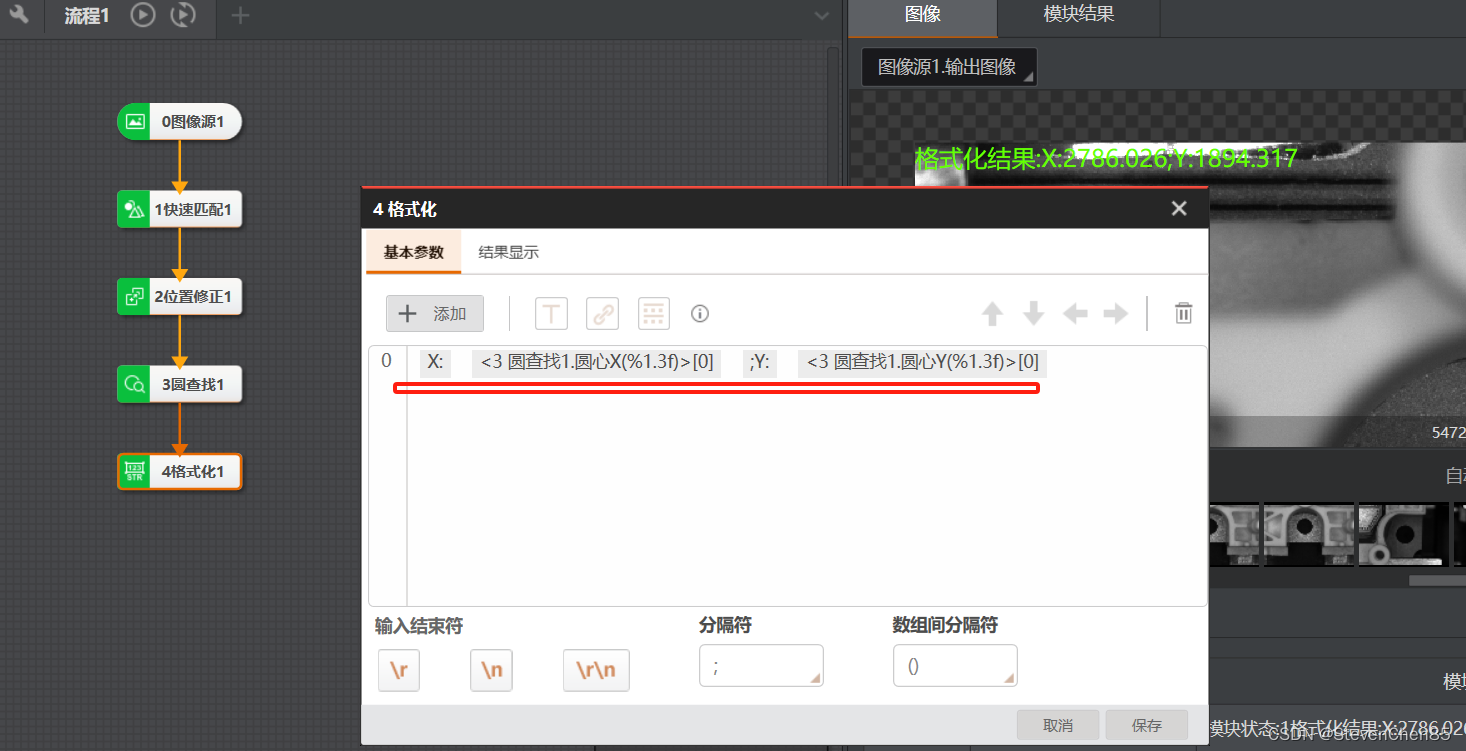Click the image source node icon
This screenshot has width=1466, height=751.
(x=134, y=122)
